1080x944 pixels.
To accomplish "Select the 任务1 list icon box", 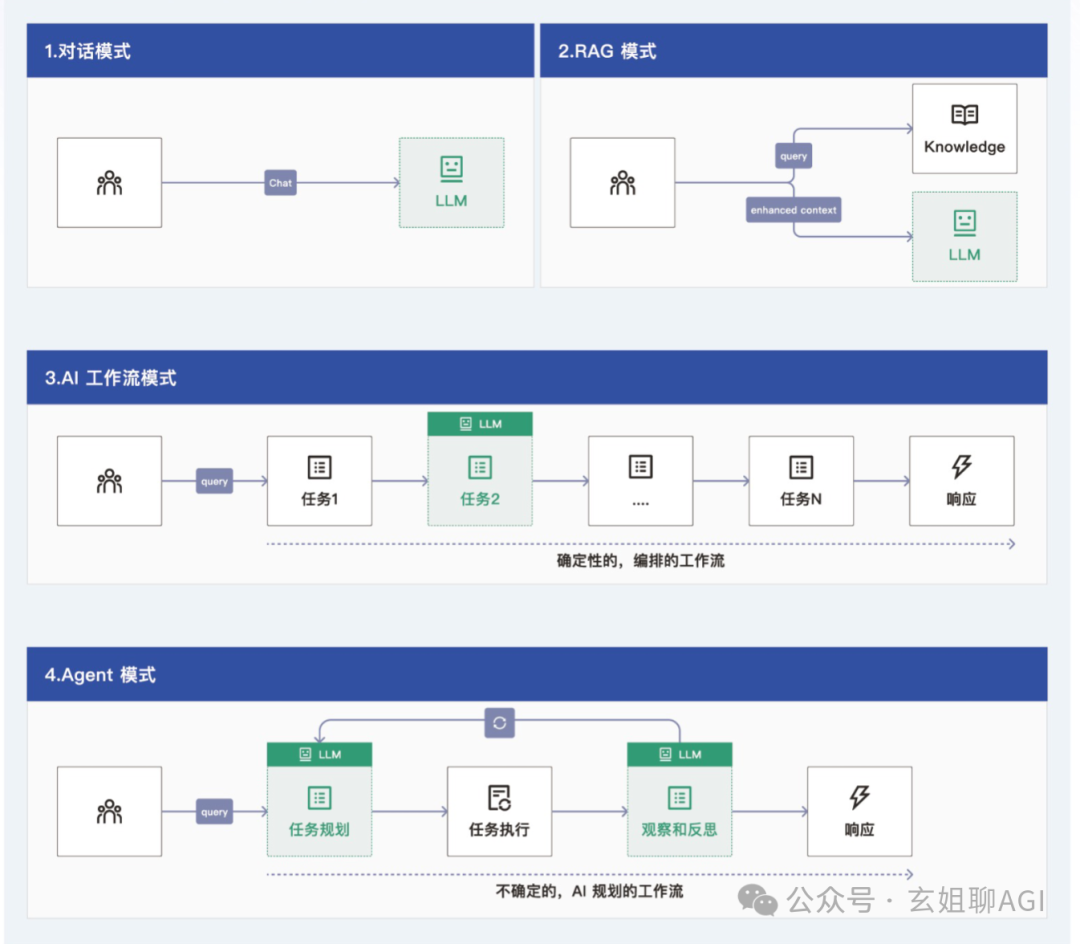I will coord(320,481).
